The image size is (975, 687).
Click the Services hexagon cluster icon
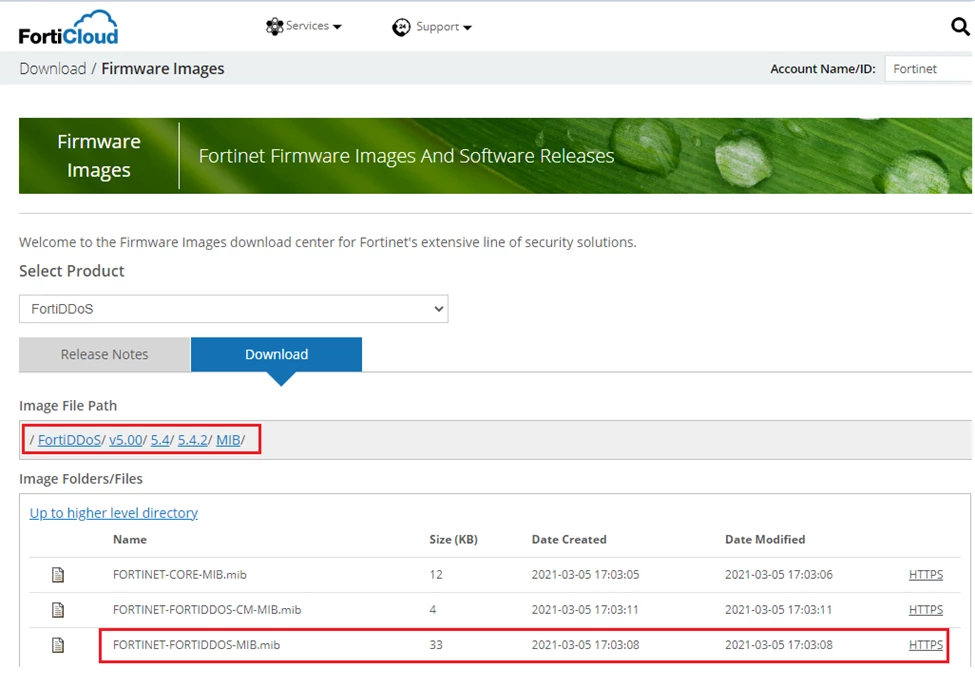pos(274,26)
